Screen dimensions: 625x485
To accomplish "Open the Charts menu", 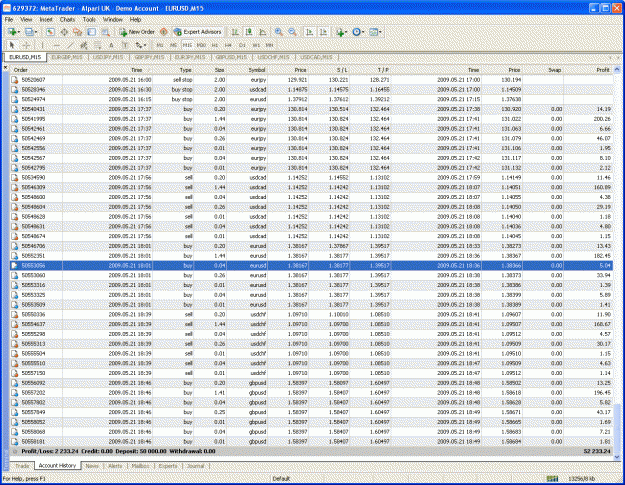I will (67, 19).
